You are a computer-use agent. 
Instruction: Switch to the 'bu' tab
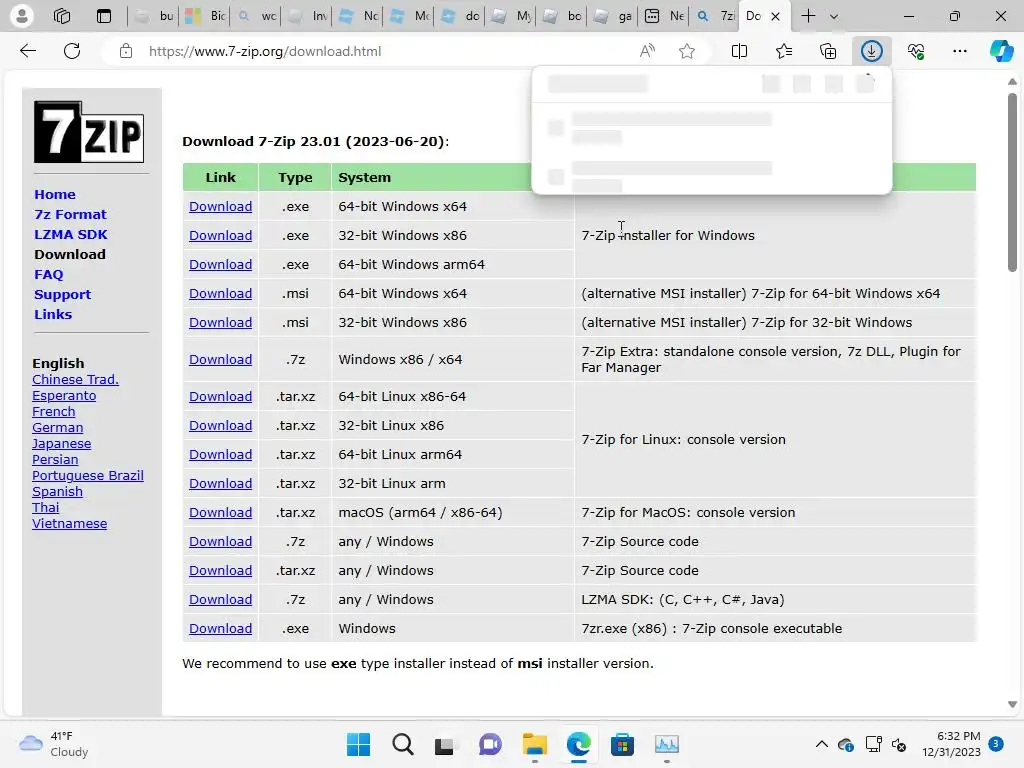(x=153, y=16)
